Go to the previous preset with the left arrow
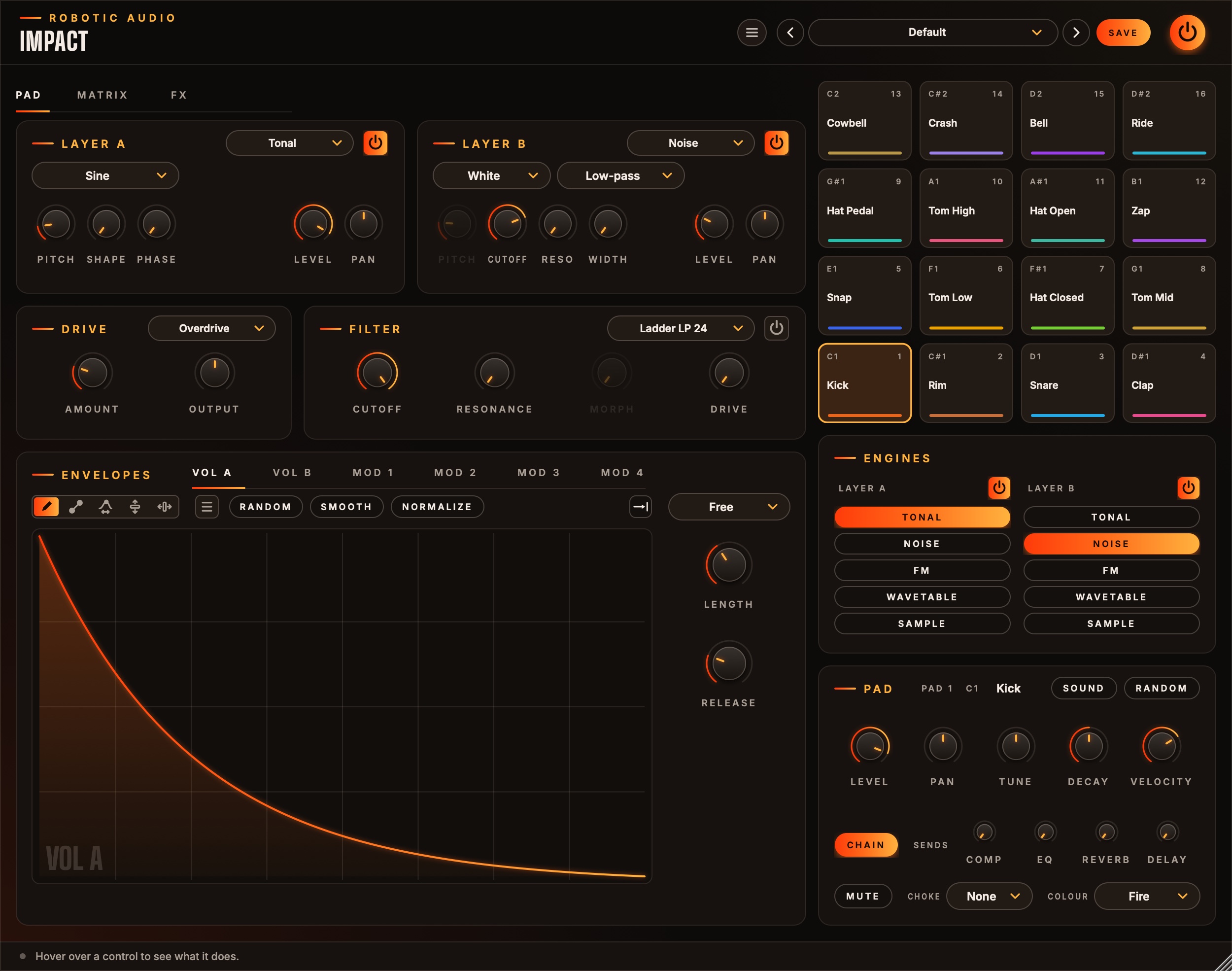The image size is (1232, 971). pyautogui.click(x=790, y=33)
